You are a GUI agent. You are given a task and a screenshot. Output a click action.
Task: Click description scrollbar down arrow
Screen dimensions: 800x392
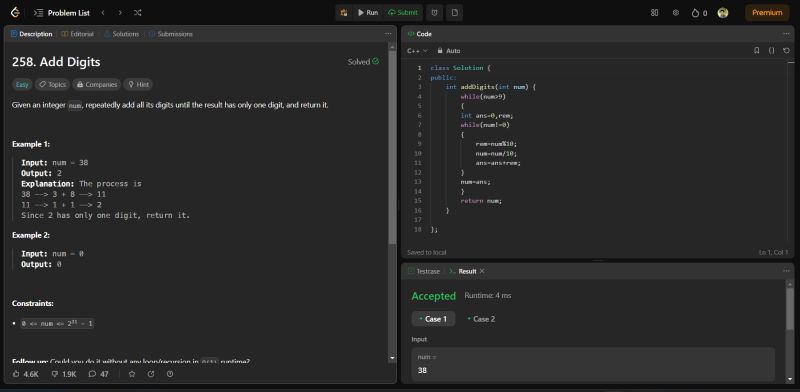pos(392,358)
